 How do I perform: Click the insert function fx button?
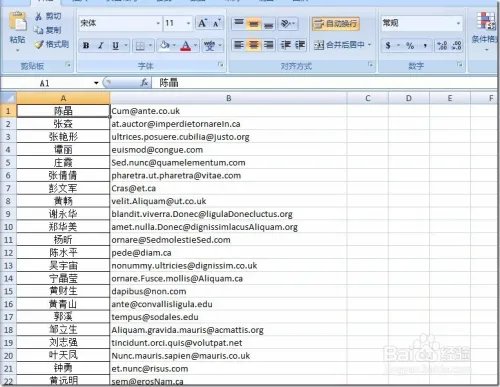tap(144, 83)
